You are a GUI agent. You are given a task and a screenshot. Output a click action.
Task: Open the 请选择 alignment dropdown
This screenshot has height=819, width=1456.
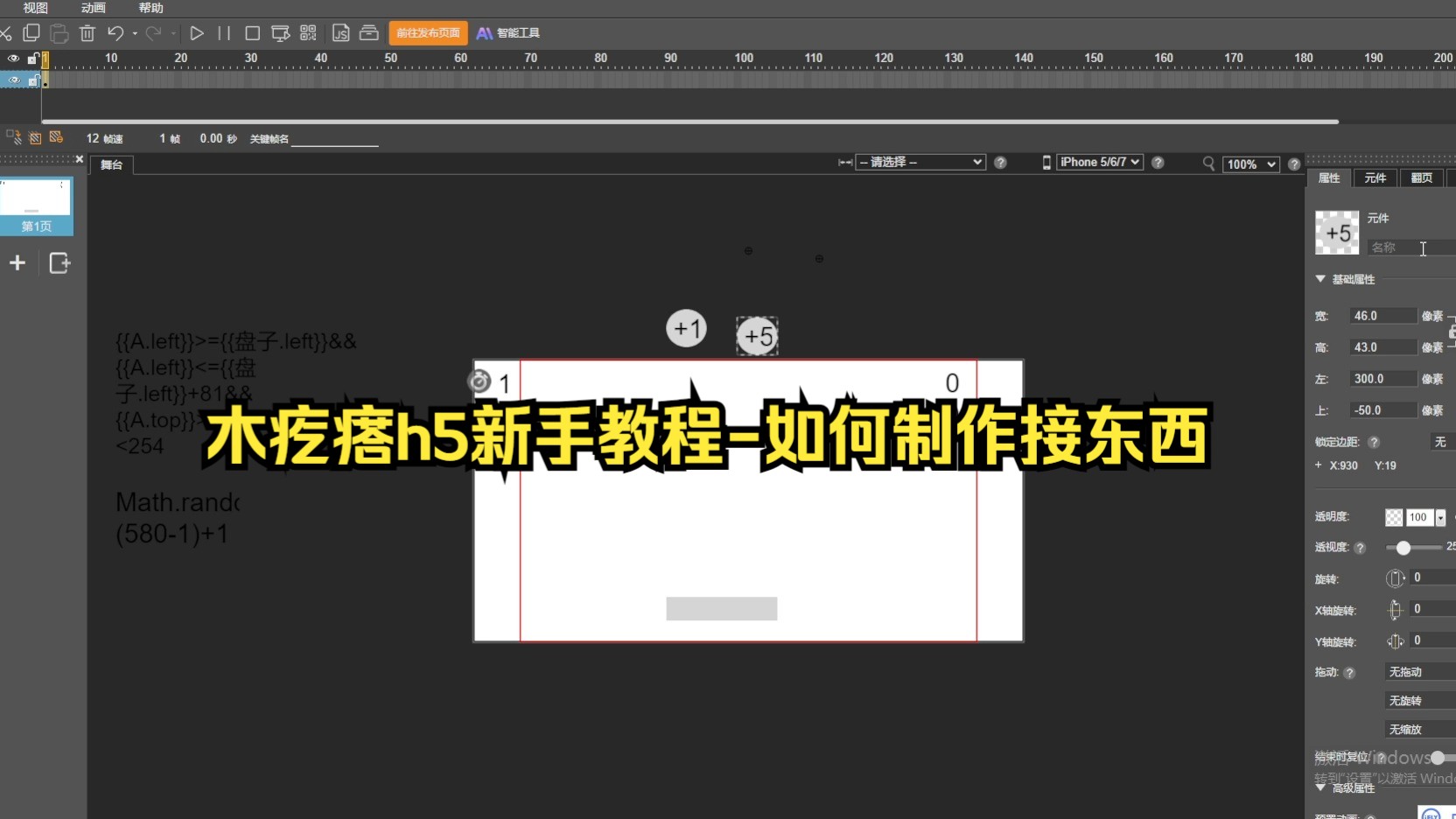pos(920,162)
